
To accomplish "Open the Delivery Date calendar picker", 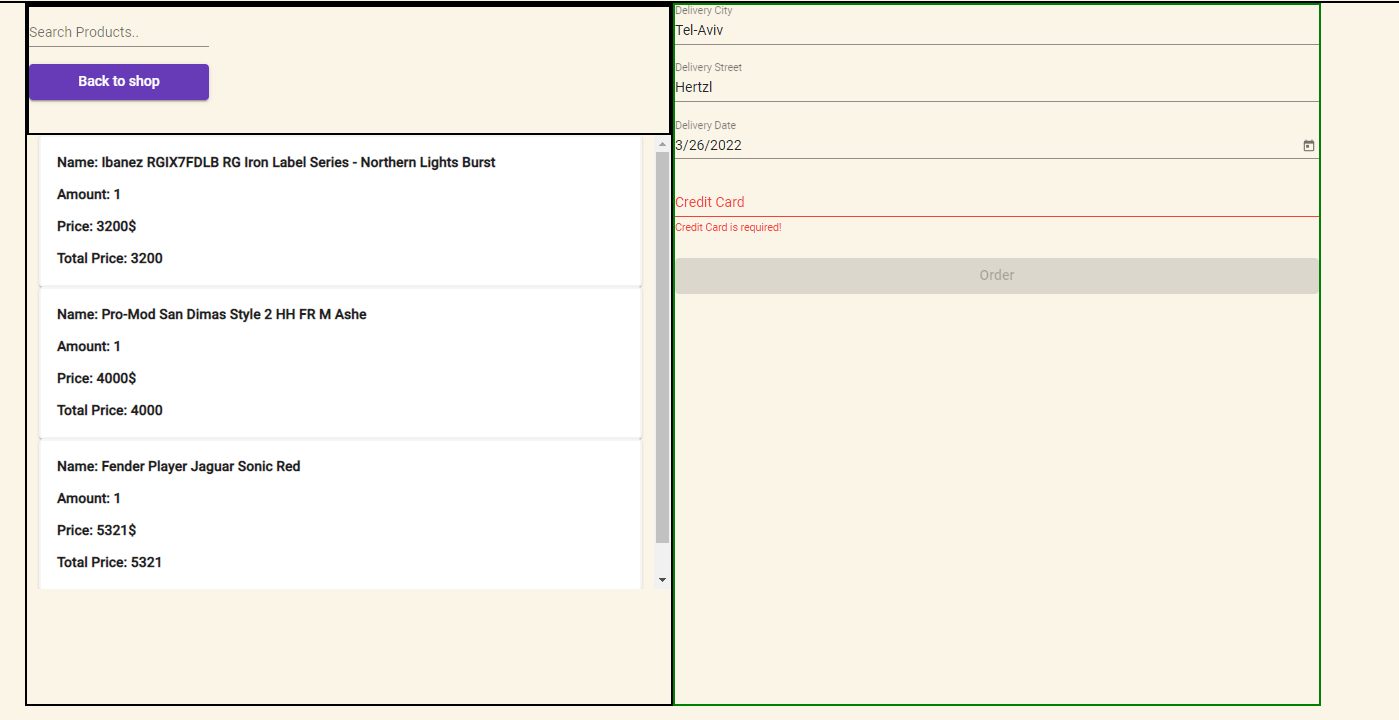I will [x=1308, y=145].
